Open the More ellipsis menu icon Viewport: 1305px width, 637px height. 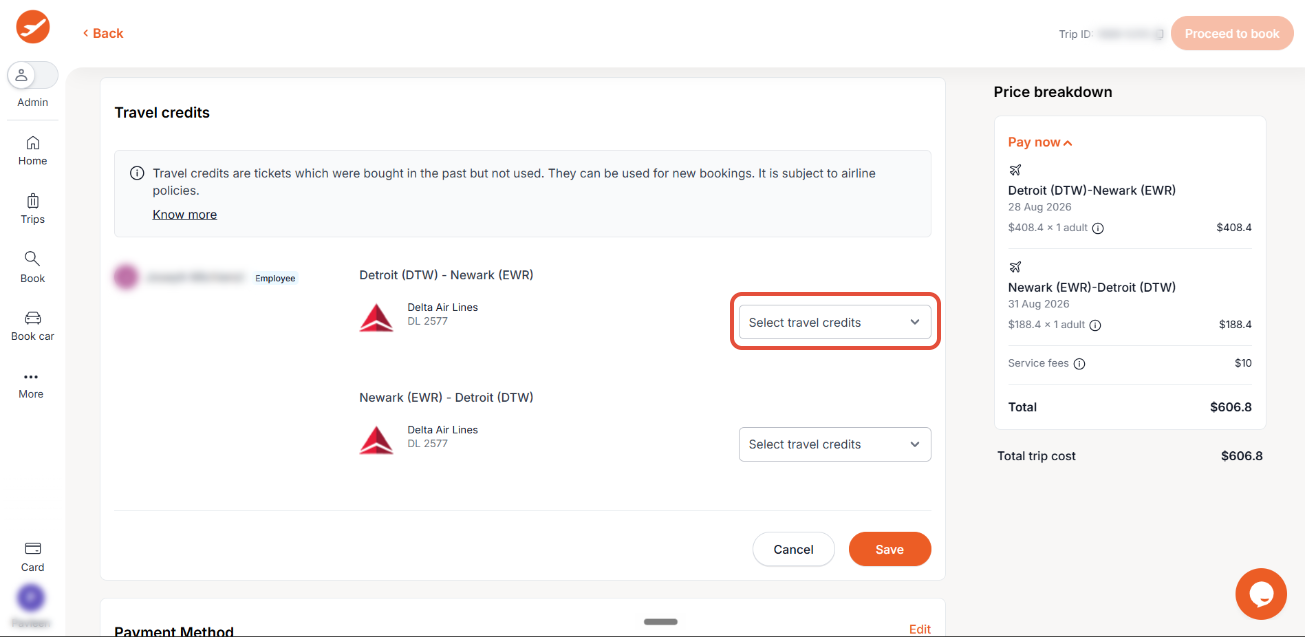coord(31,377)
